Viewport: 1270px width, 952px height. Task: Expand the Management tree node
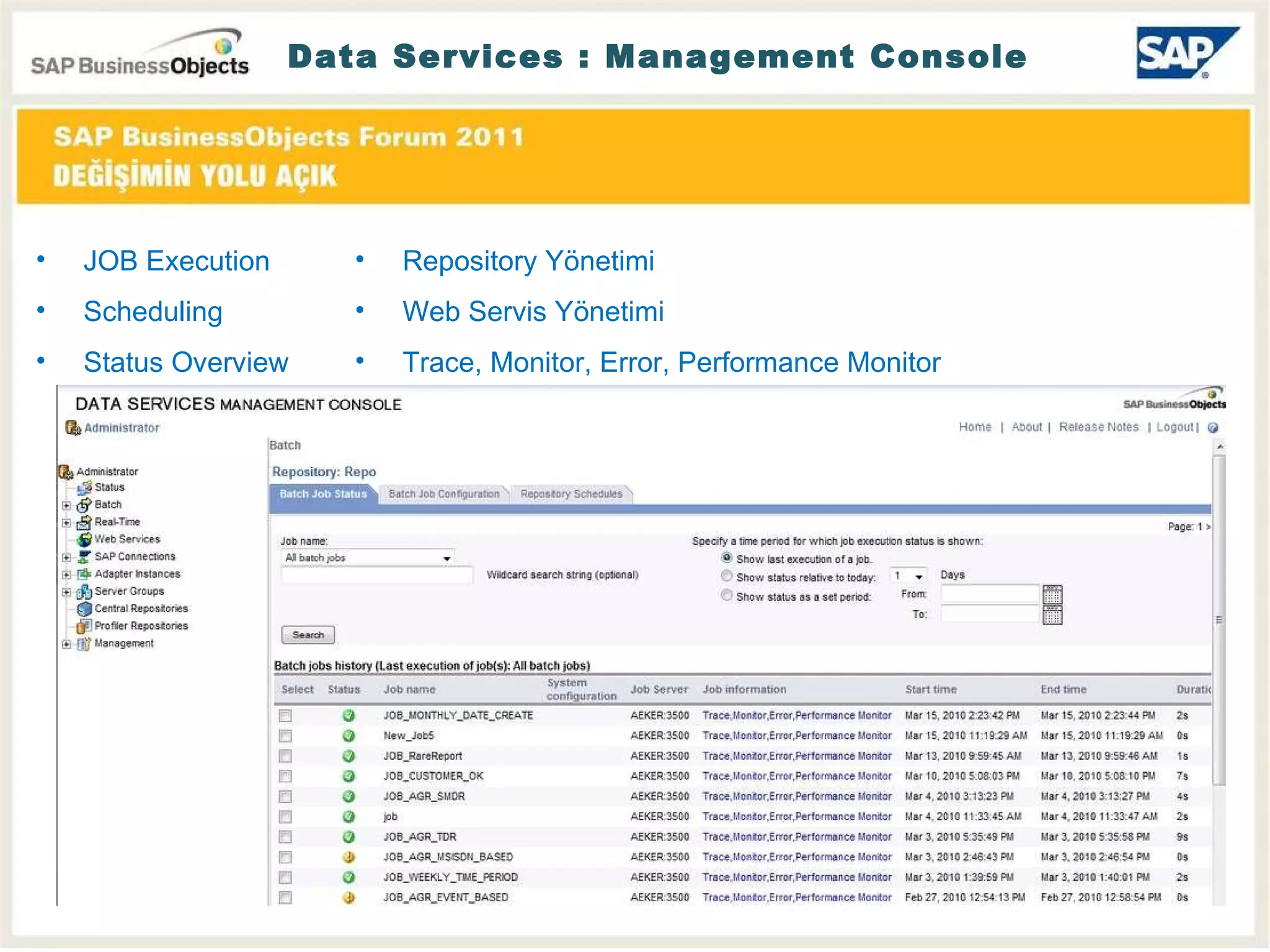(x=66, y=644)
